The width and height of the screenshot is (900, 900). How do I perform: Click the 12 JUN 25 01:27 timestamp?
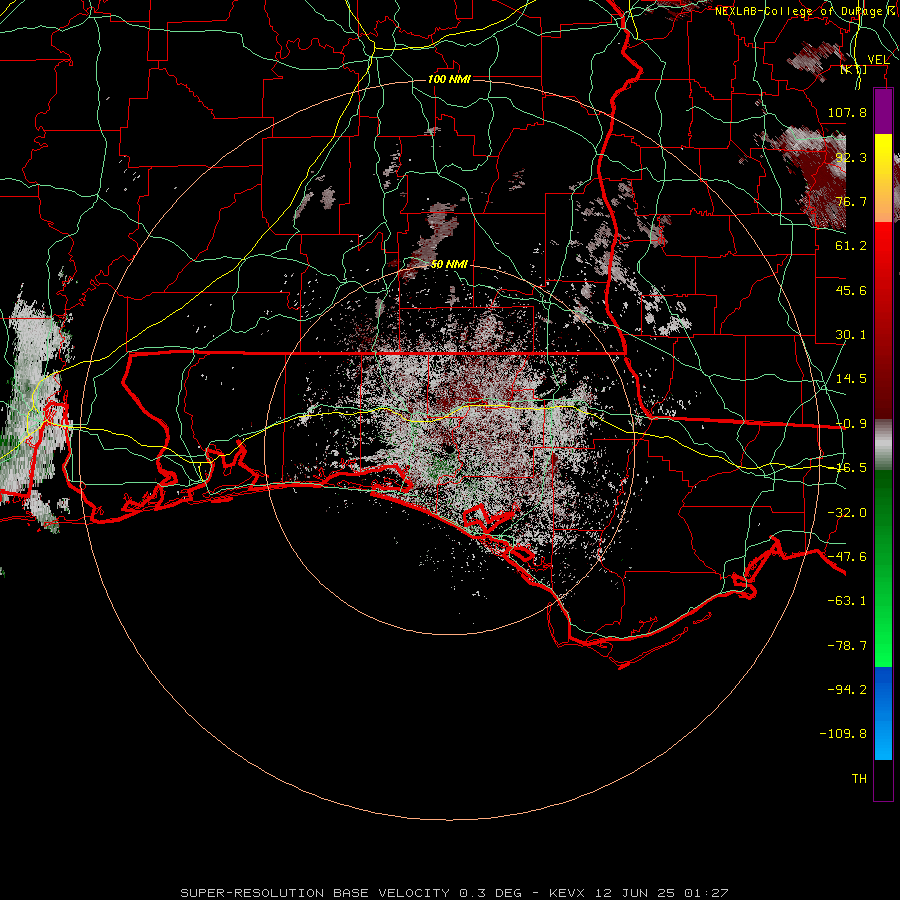(662, 893)
